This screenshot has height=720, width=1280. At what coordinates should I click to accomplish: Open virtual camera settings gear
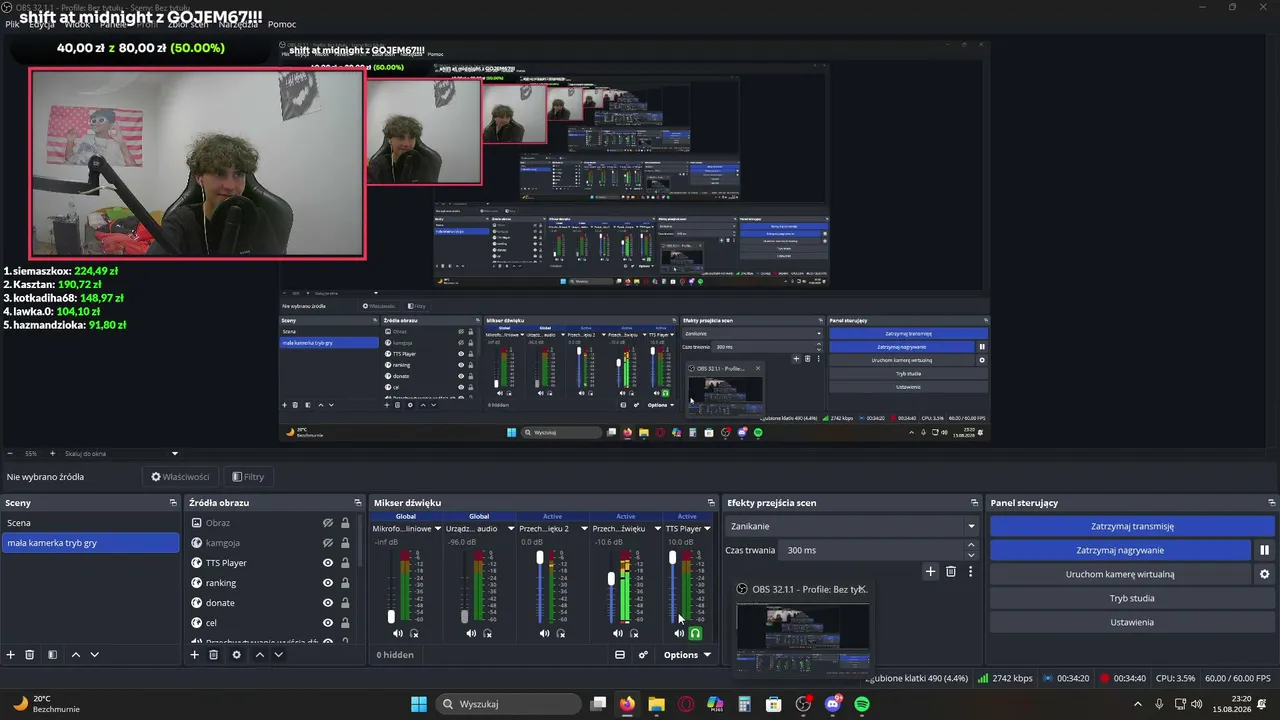[1264, 574]
